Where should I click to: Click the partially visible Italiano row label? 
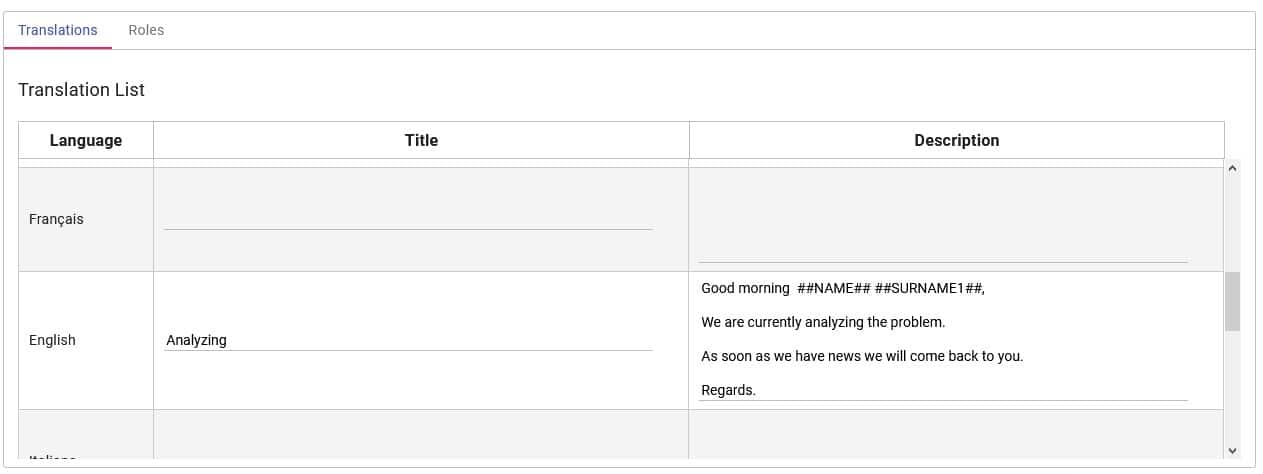(53, 457)
